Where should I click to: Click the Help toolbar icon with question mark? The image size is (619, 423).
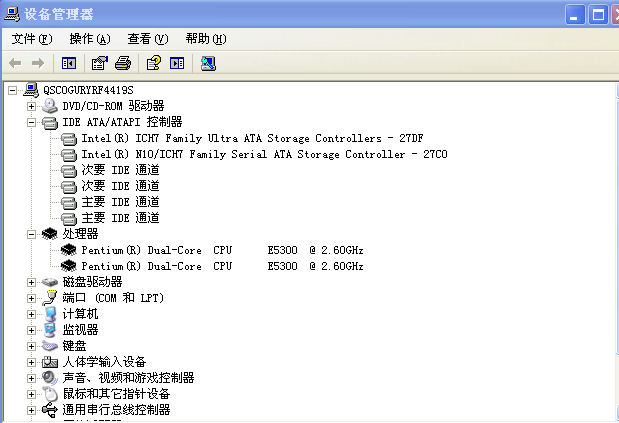coord(153,63)
